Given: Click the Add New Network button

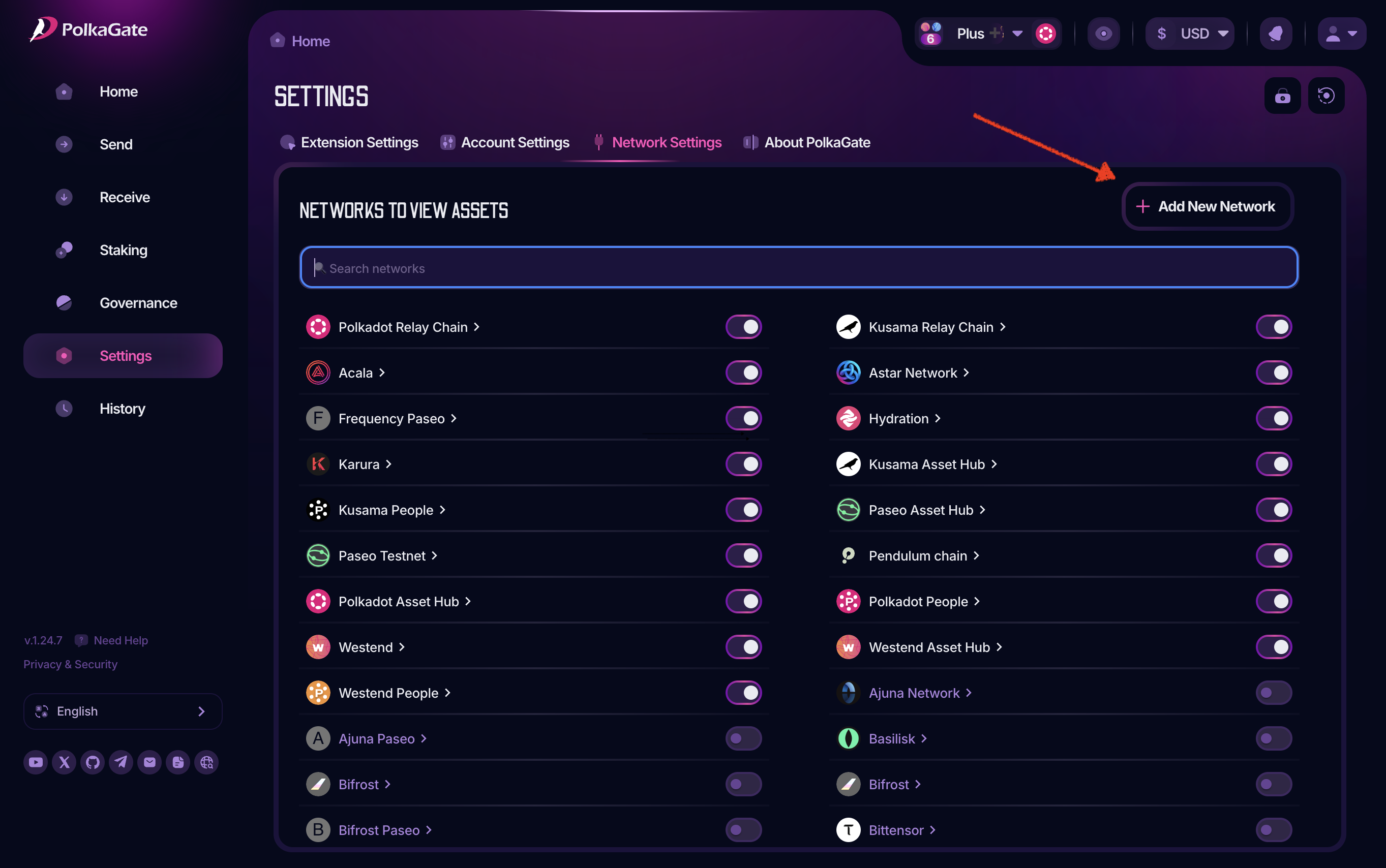Looking at the screenshot, I should pyautogui.click(x=1207, y=207).
